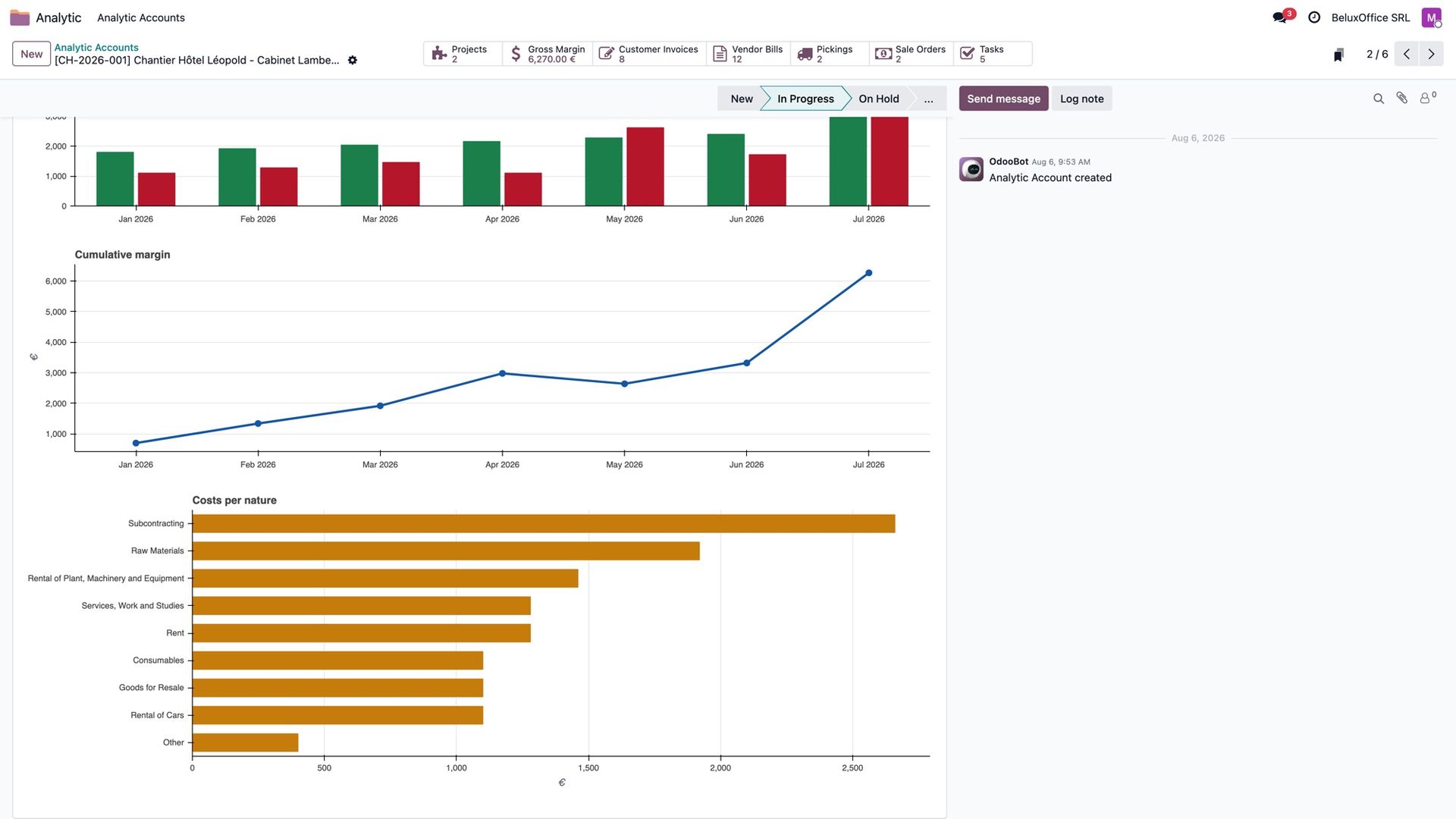Click the Subcontracting cost bar
Viewport: 1456px width, 819px height.
click(x=544, y=523)
